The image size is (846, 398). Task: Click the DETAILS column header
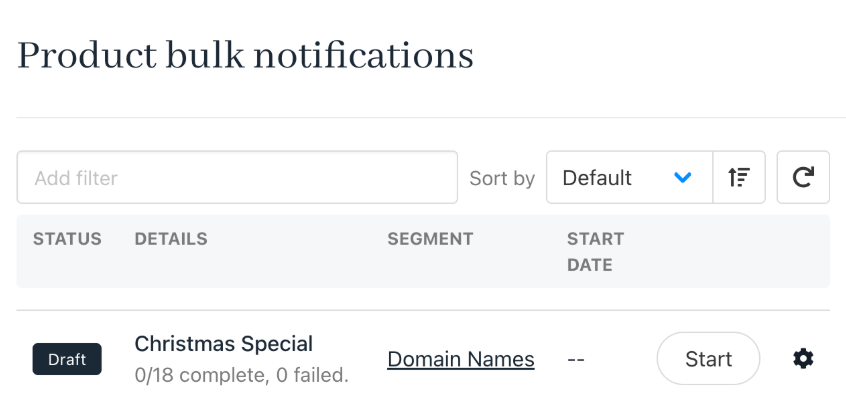pos(170,239)
